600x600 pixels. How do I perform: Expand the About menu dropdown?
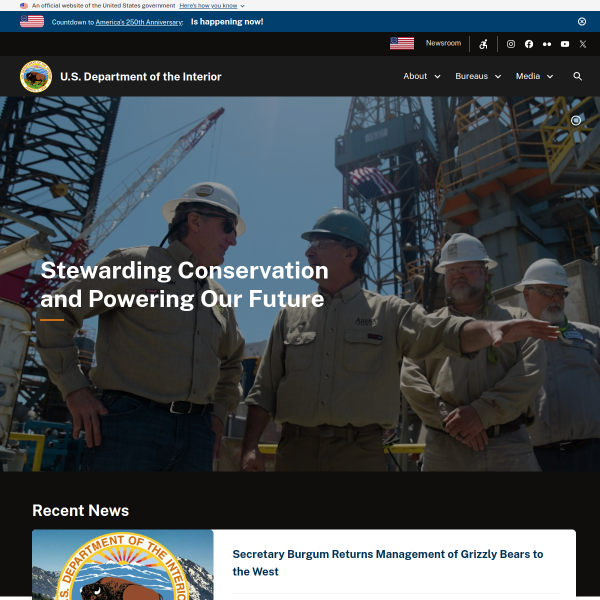point(422,76)
